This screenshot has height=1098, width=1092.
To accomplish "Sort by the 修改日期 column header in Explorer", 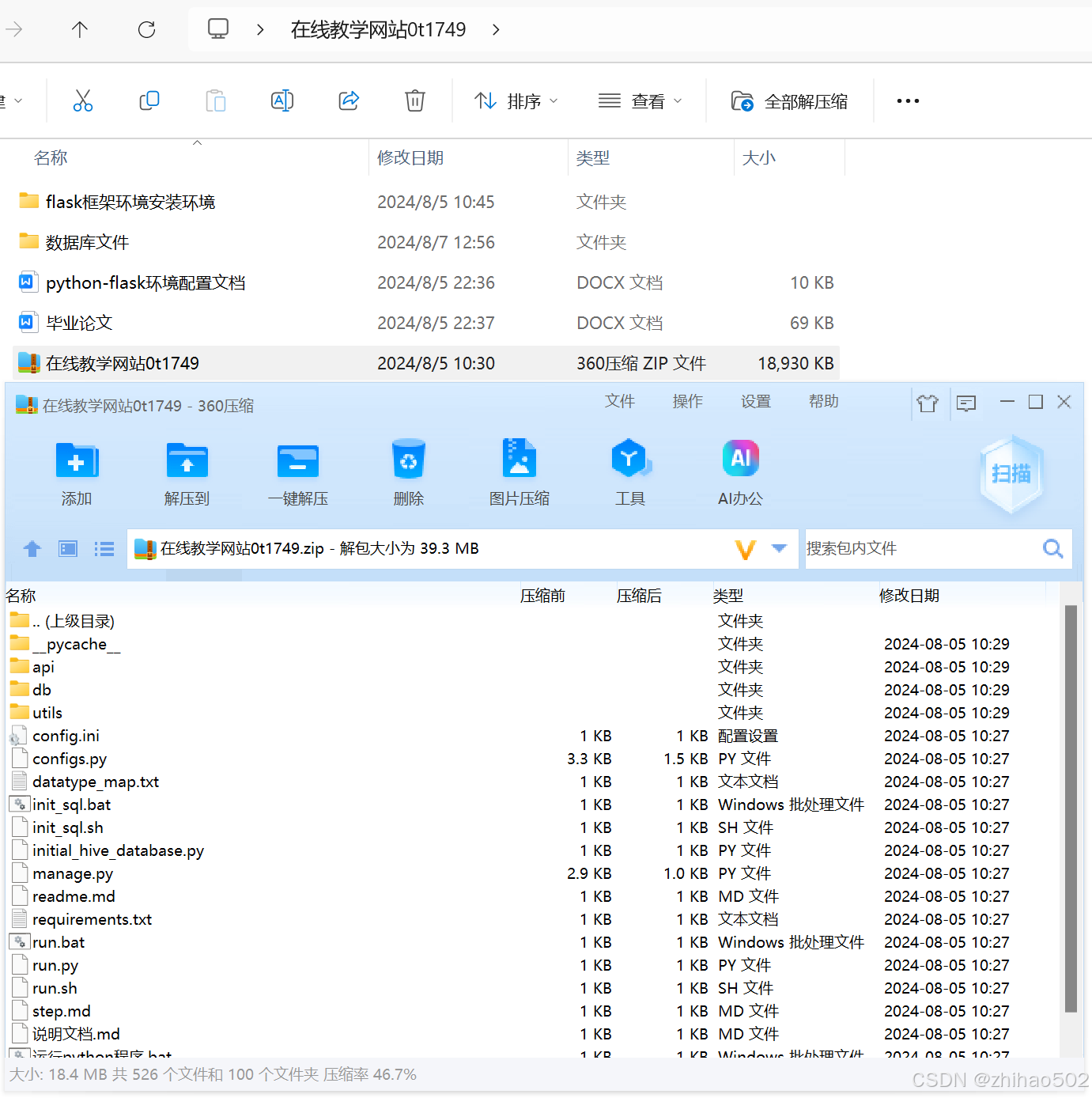I will click(410, 157).
